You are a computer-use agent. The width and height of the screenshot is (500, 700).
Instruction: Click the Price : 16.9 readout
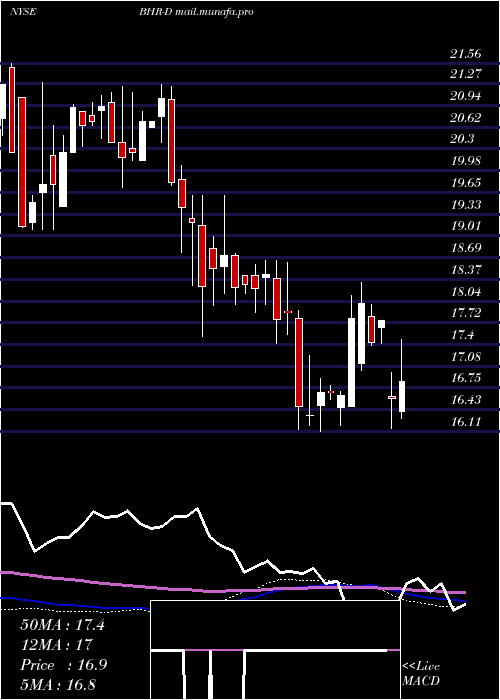pos(63,665)
